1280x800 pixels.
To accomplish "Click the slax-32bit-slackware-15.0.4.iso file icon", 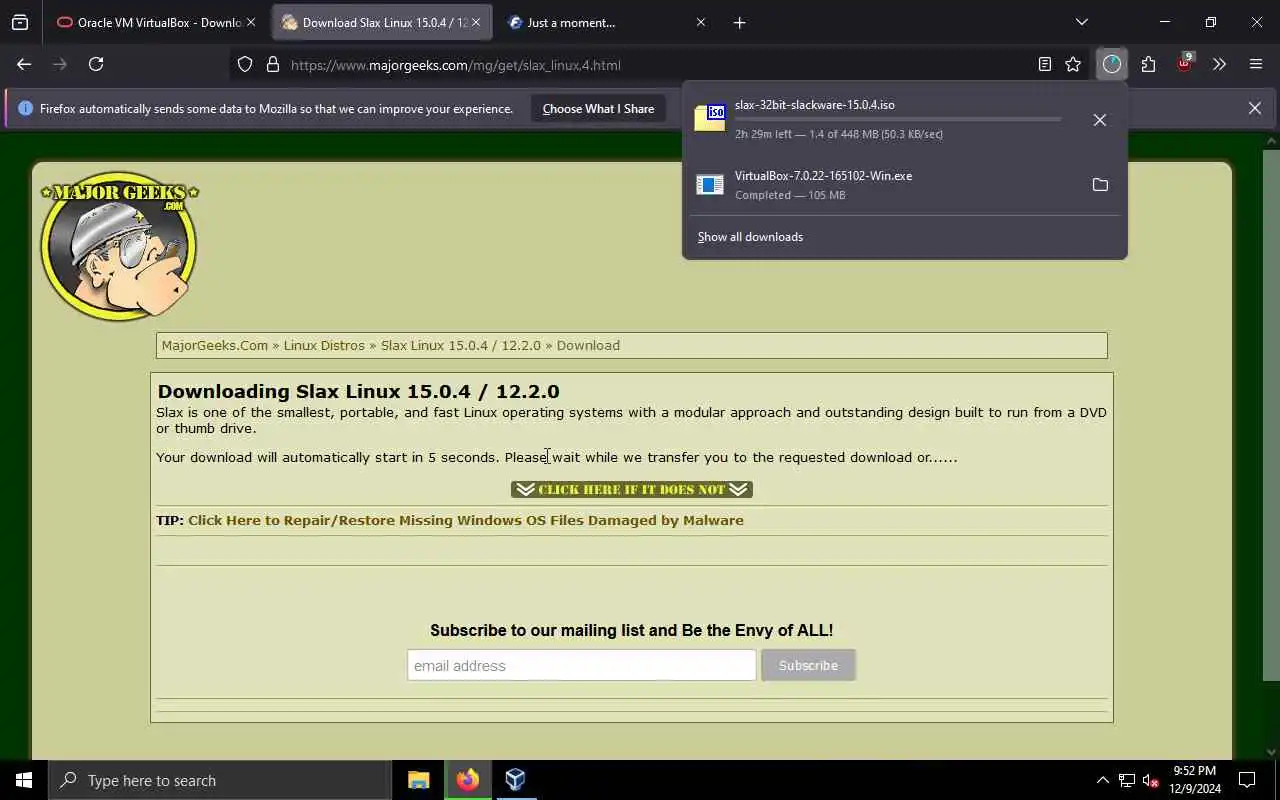I will point(710,118).
